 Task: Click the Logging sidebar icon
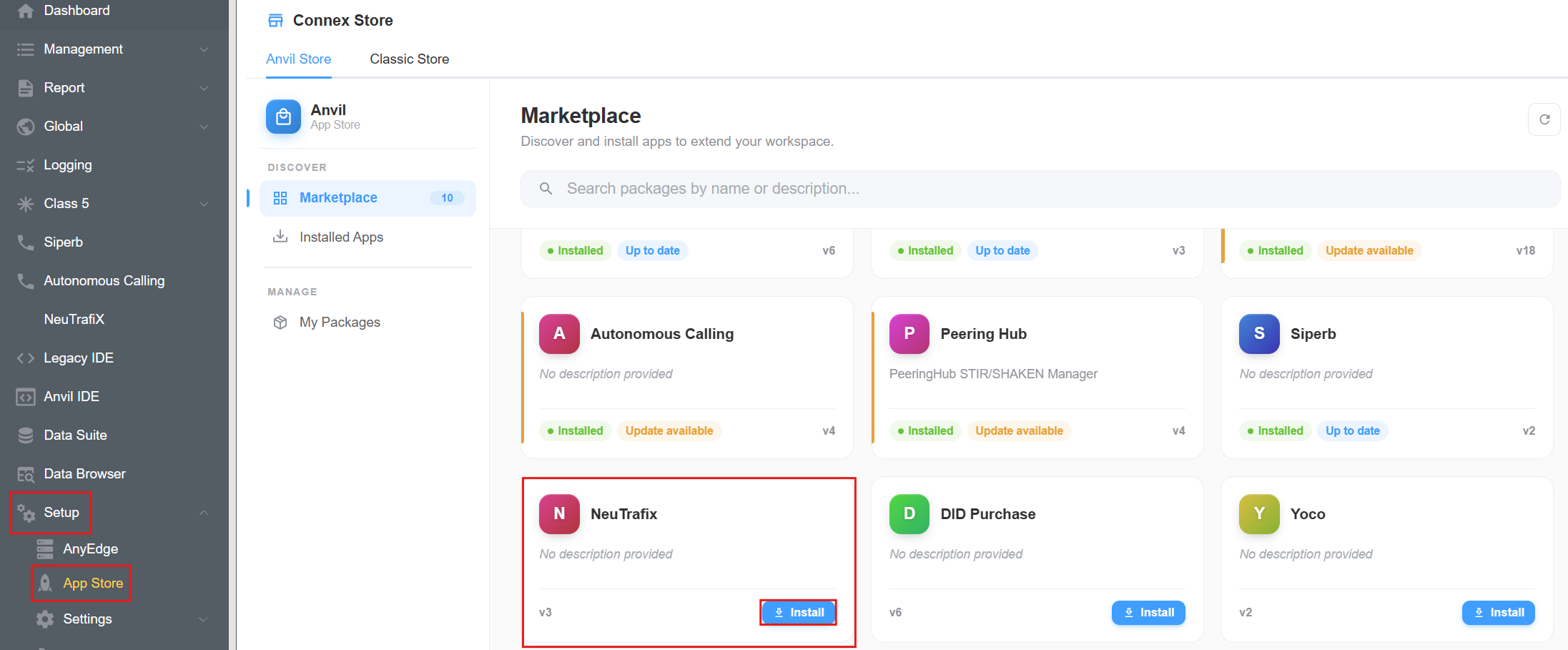tap(25, 165)
